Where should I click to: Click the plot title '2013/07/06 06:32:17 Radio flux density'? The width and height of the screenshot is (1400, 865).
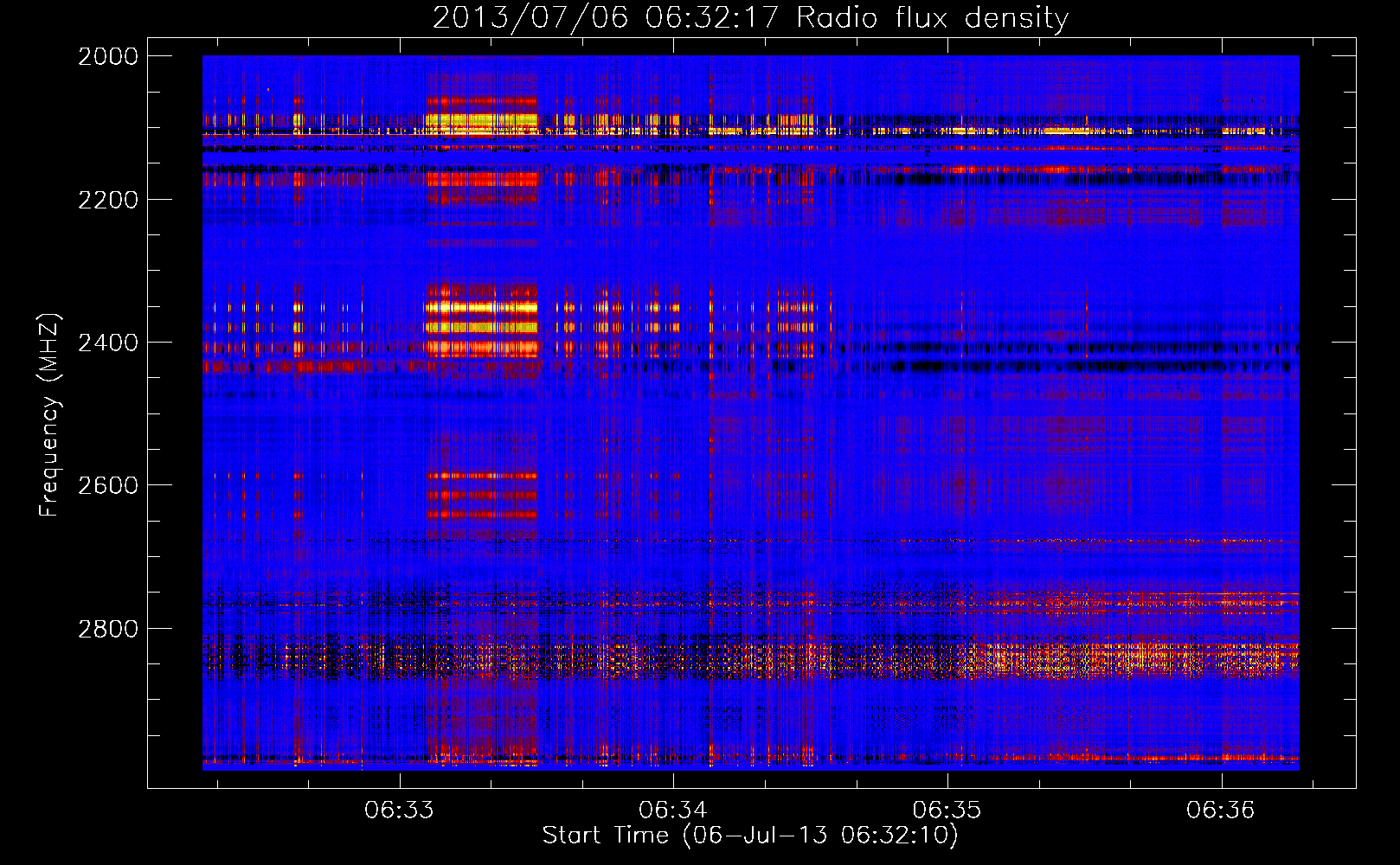[750, 18]
